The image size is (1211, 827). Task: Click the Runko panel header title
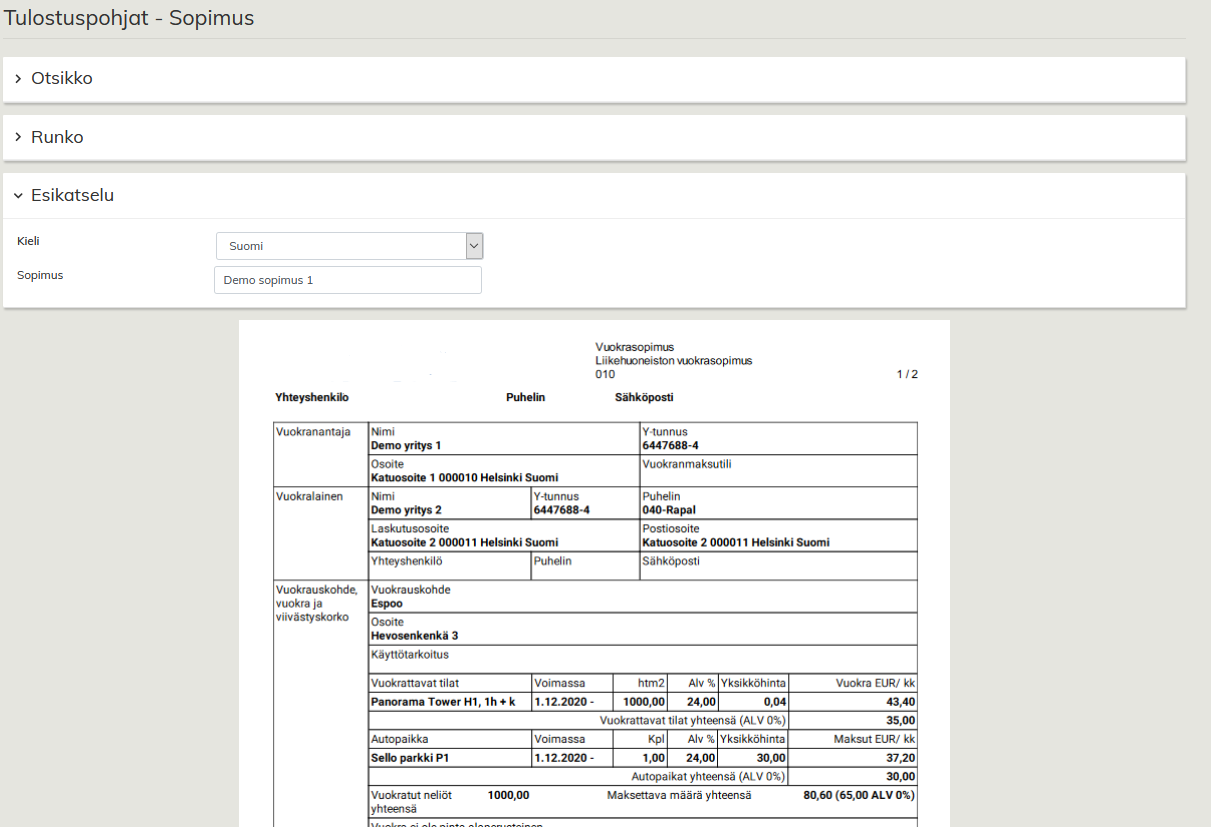point(57,137)
